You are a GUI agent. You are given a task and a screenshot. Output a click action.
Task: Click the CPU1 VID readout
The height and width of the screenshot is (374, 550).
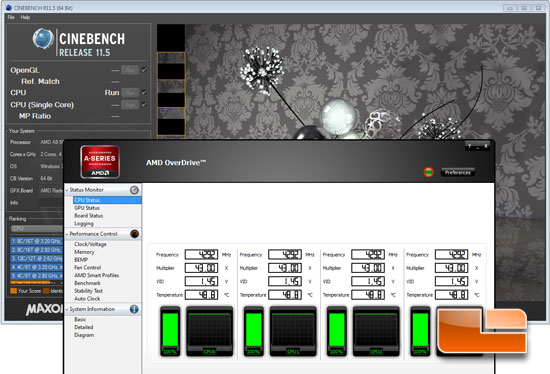(x=285, y=281)
